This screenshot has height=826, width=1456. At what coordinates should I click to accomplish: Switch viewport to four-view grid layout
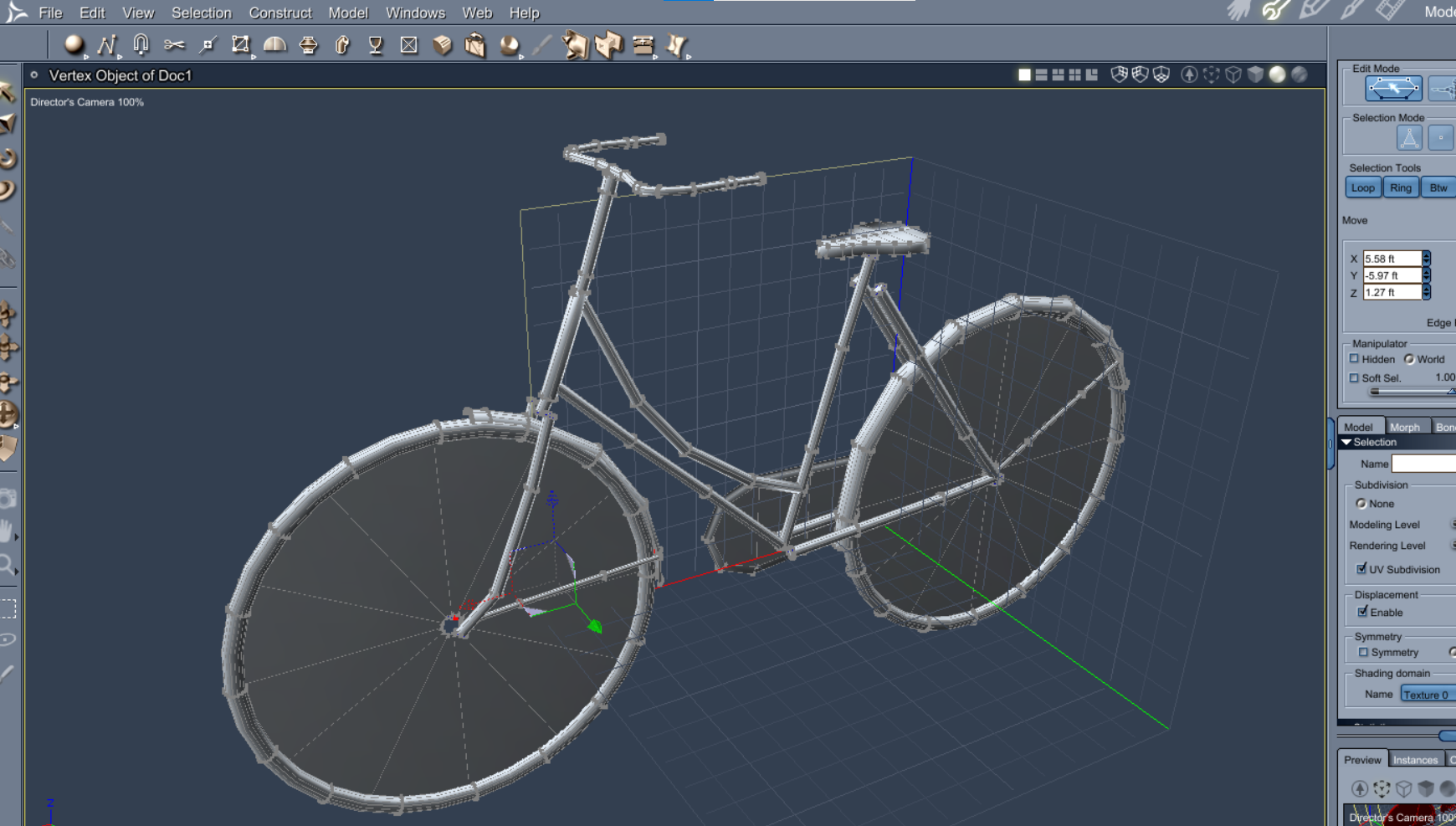point(1074,75)
